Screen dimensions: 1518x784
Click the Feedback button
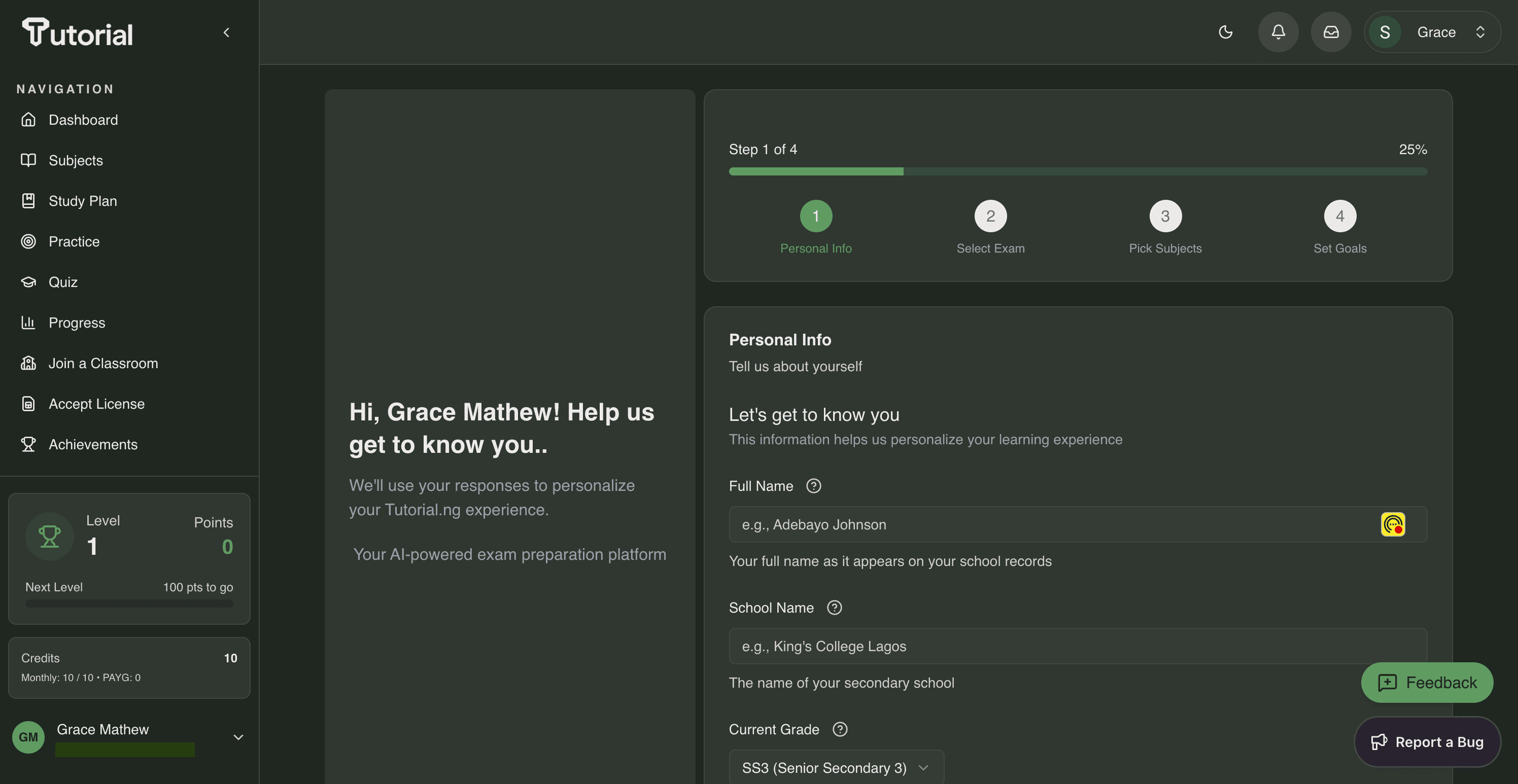(1427, 682)
